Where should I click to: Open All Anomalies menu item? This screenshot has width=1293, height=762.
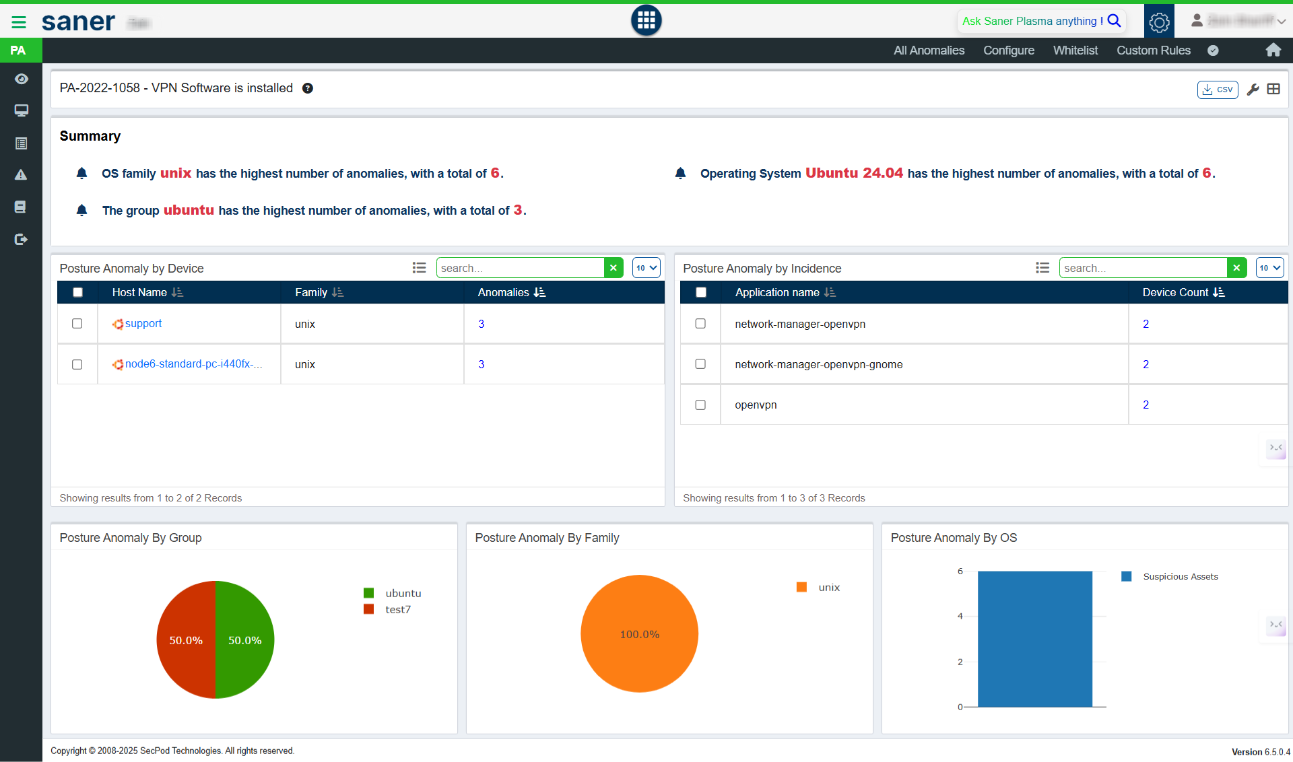click(x=929, y=50)
